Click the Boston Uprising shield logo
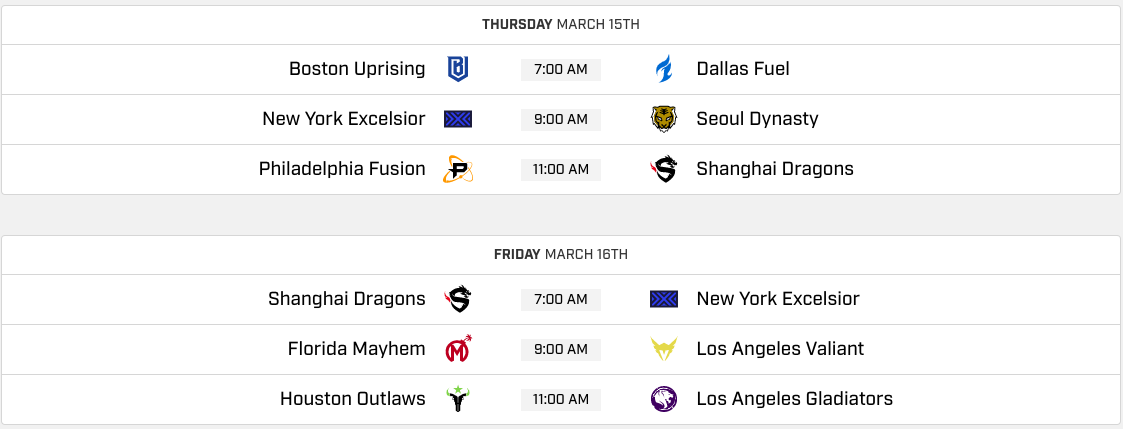This screenshot has width=1123, height=429. click(x=458, y=69)
